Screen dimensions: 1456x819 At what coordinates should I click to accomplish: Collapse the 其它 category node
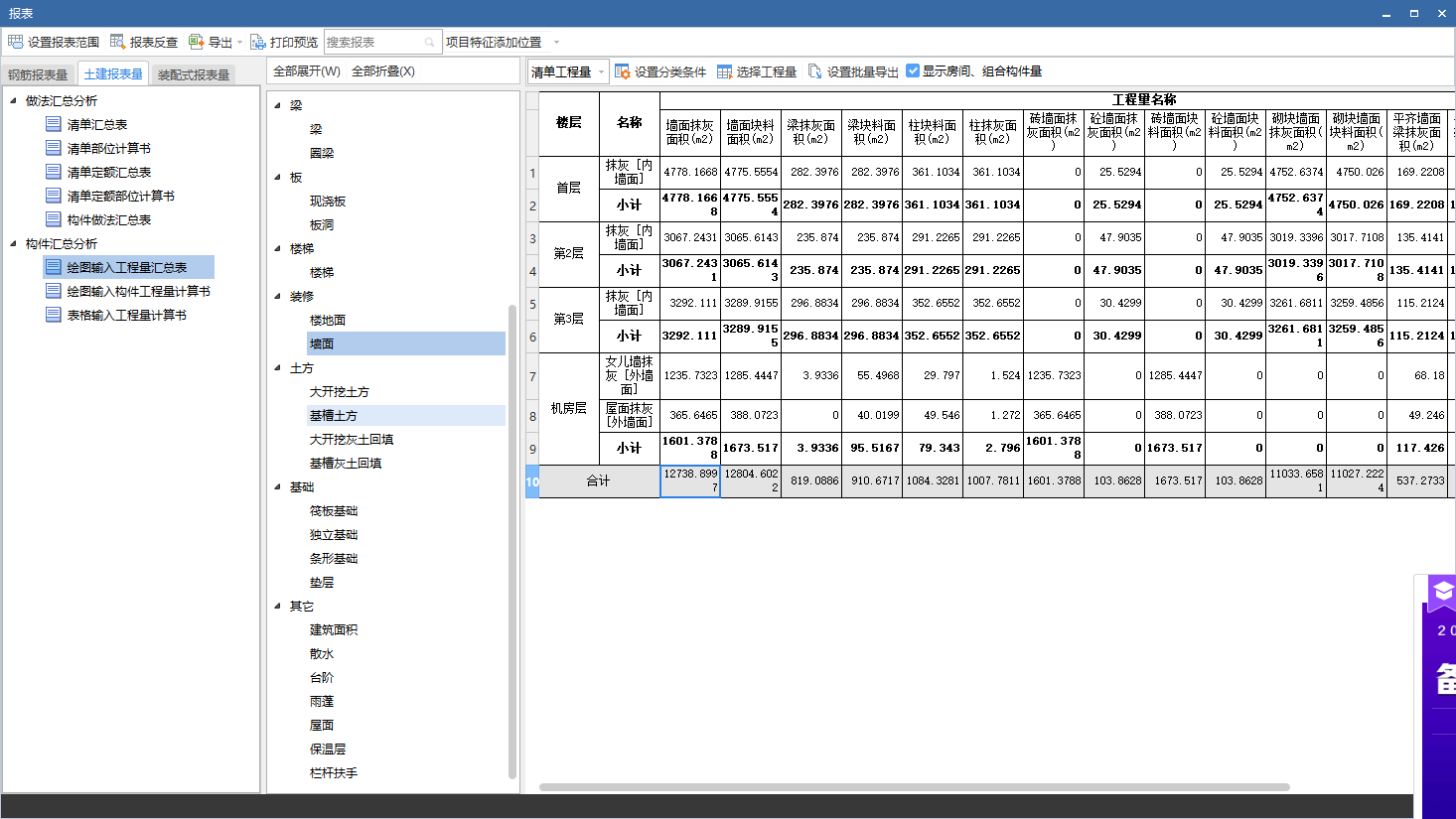click(x=278, y=606)
